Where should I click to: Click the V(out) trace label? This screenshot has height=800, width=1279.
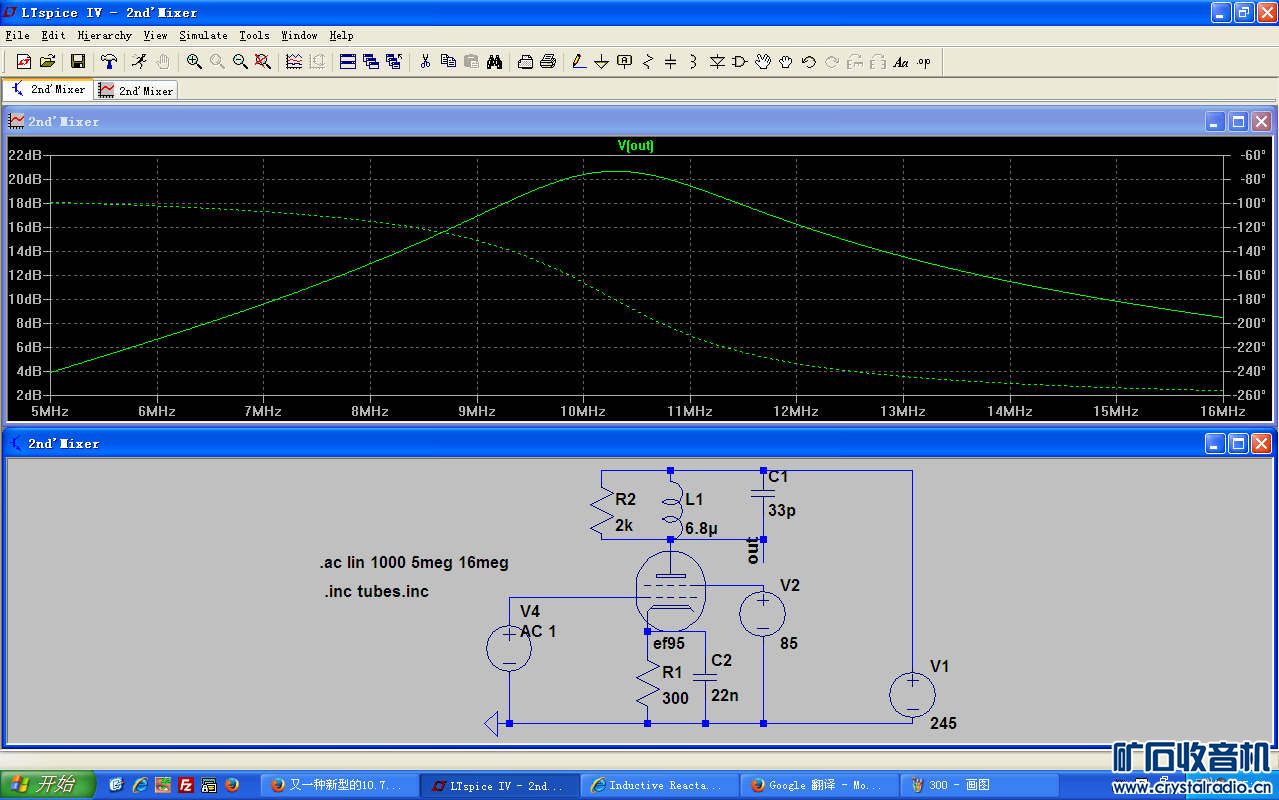click(636, 145)
